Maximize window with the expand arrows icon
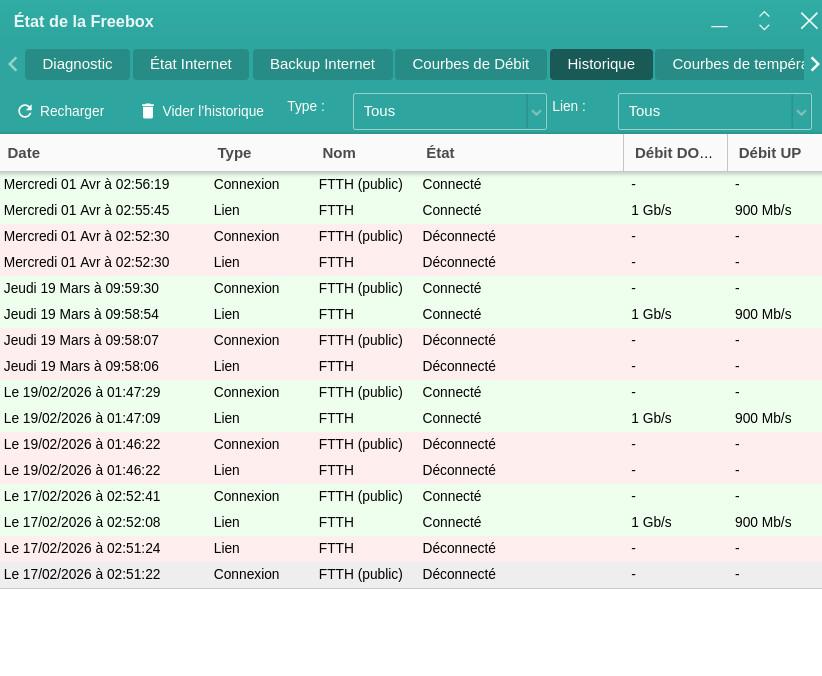The width and height of the screenshot is (822, 676). click(x=764, y=21)
